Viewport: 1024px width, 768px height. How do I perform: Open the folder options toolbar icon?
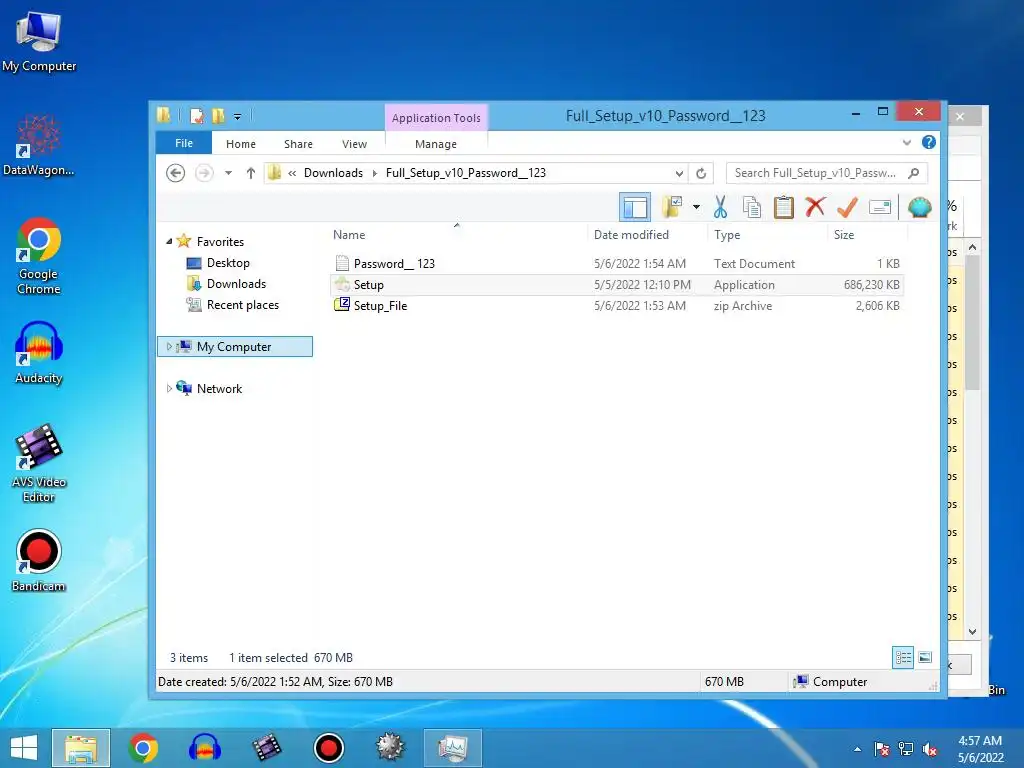pyautogui.click(x=672, y=208)
